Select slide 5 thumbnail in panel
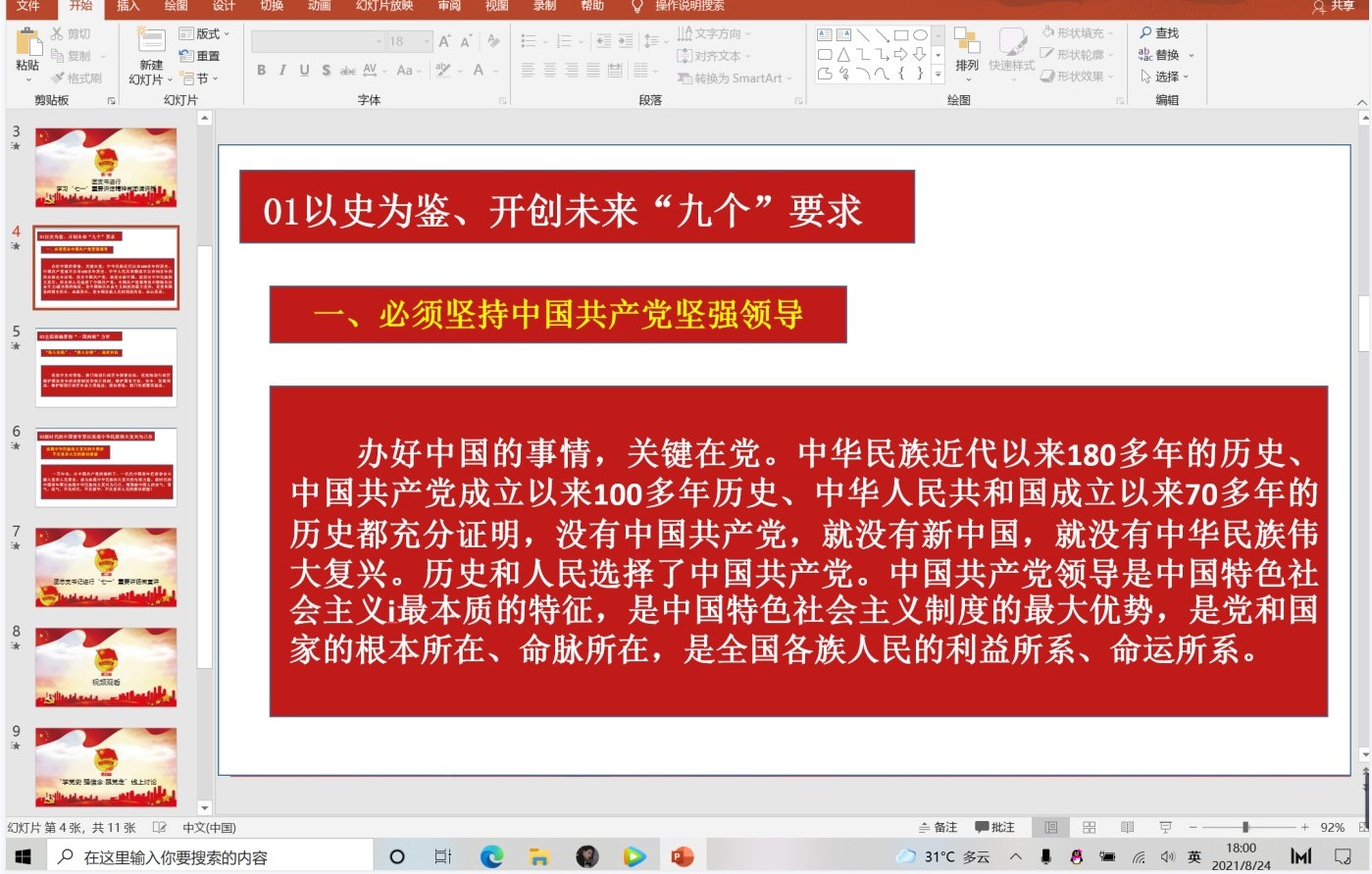The height and width of the screenshot is (874, 1372). point(106,368)
